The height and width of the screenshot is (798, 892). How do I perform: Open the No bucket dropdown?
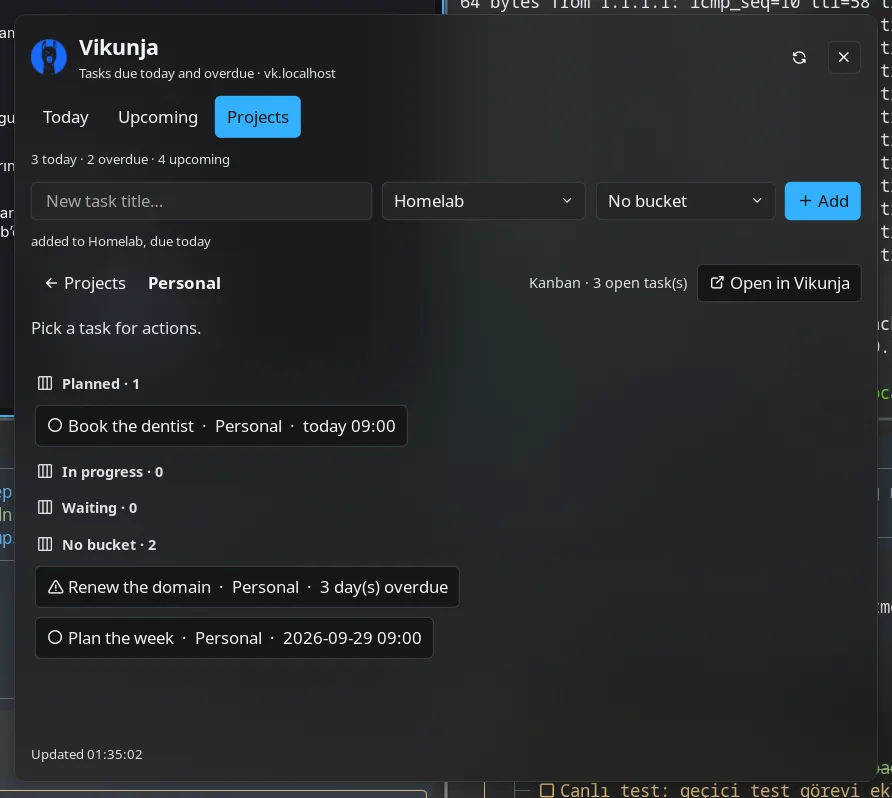point(685,201)
